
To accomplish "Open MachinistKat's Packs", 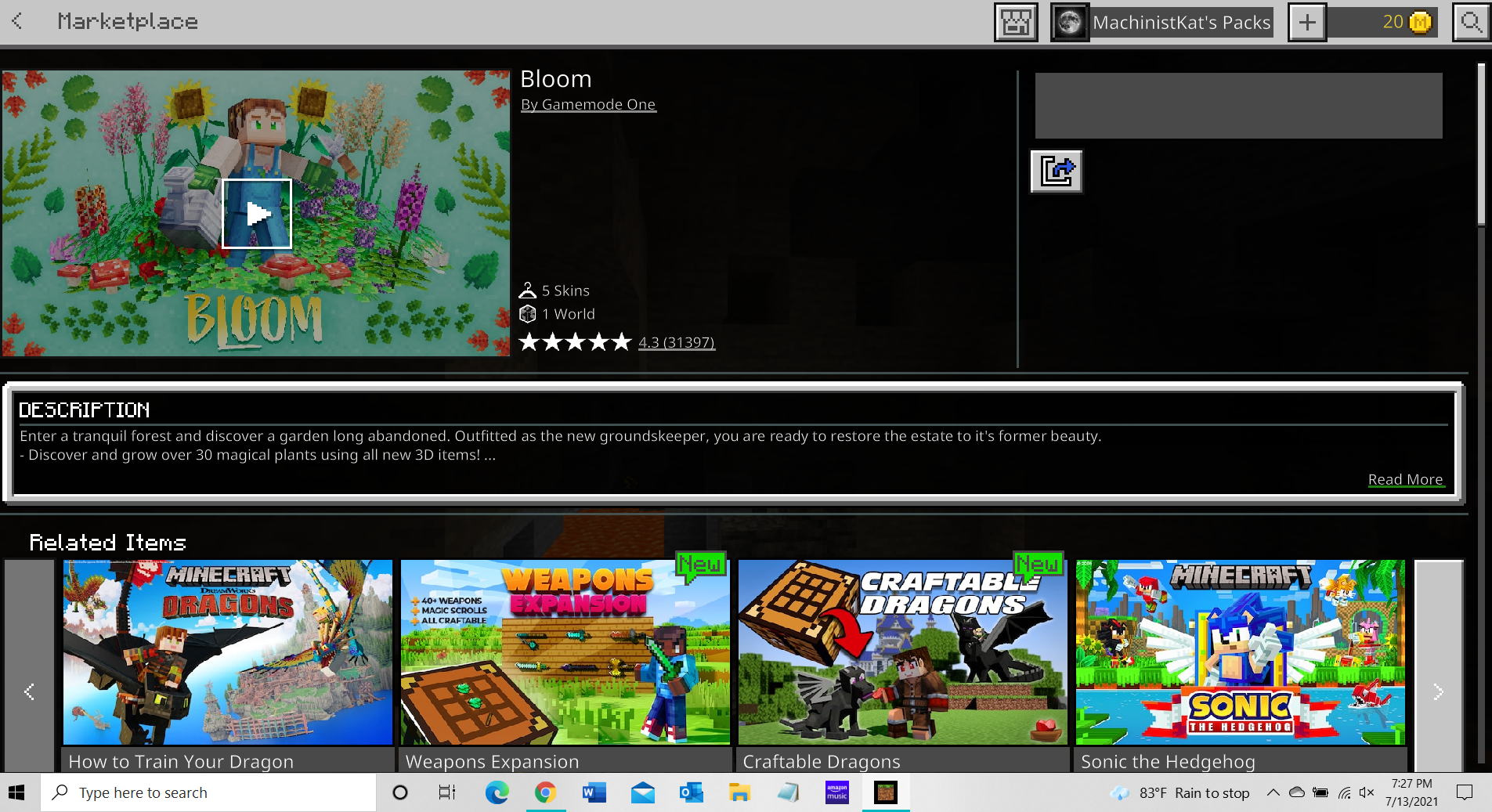I will [1162, 22].
